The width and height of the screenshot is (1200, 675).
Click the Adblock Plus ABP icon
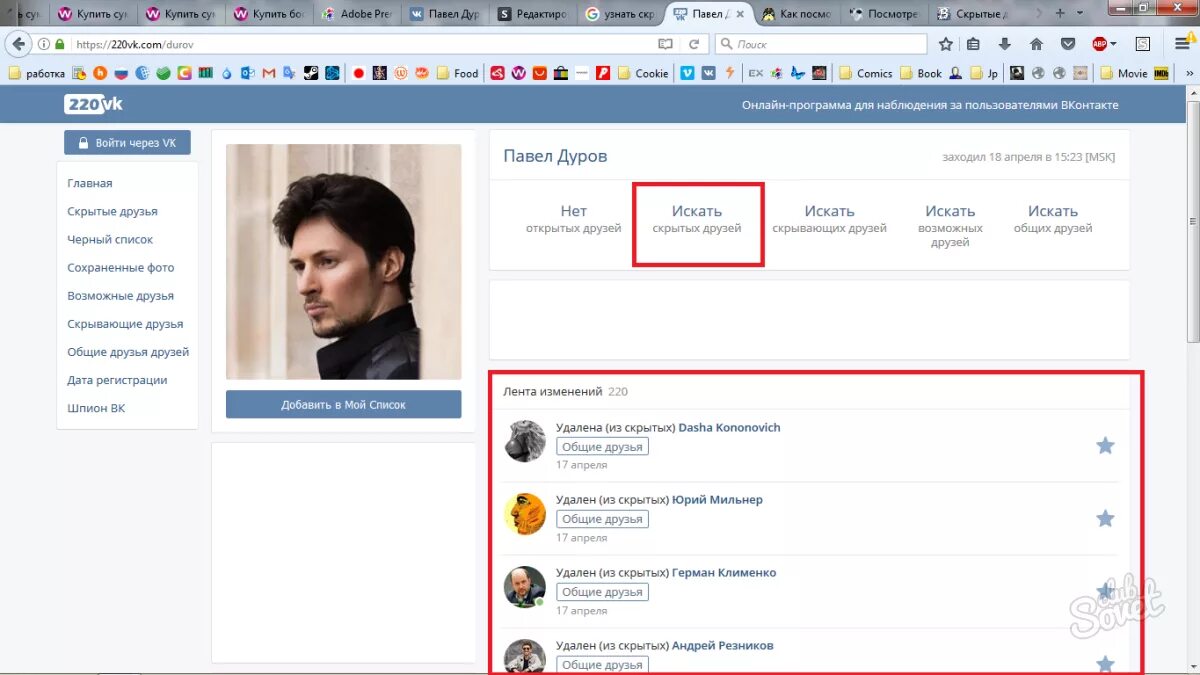pyautogui.click(x=1099, y=45)
